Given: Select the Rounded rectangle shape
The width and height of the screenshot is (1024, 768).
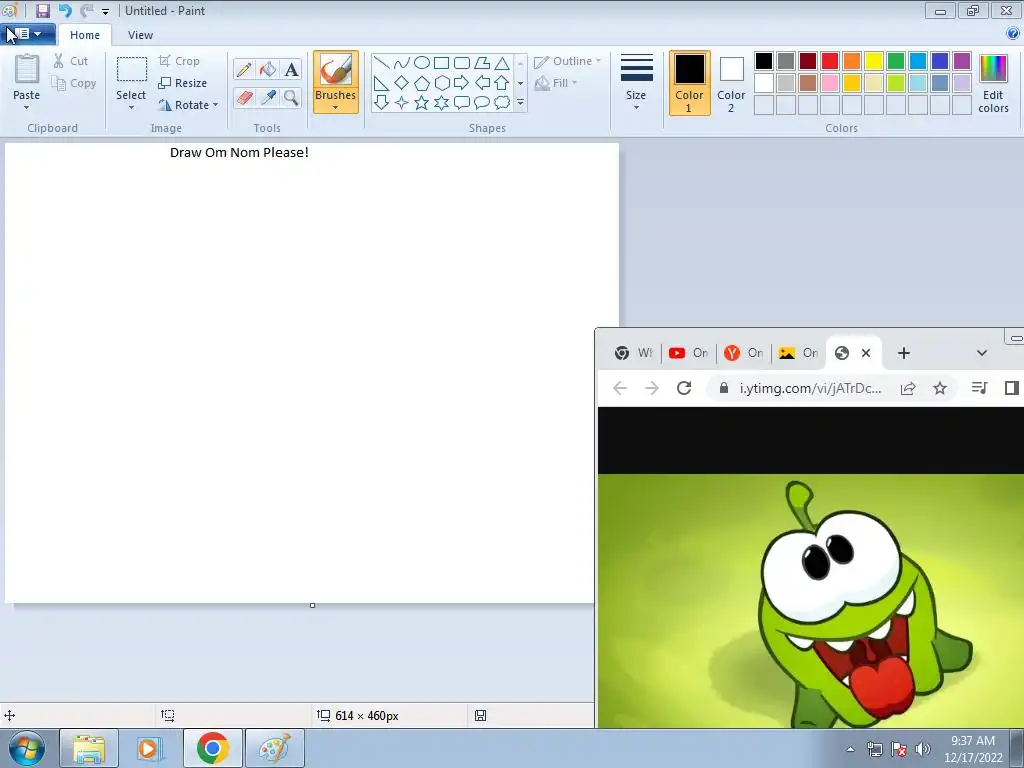Looking at the screenshot, I should (x=462, y=63).
